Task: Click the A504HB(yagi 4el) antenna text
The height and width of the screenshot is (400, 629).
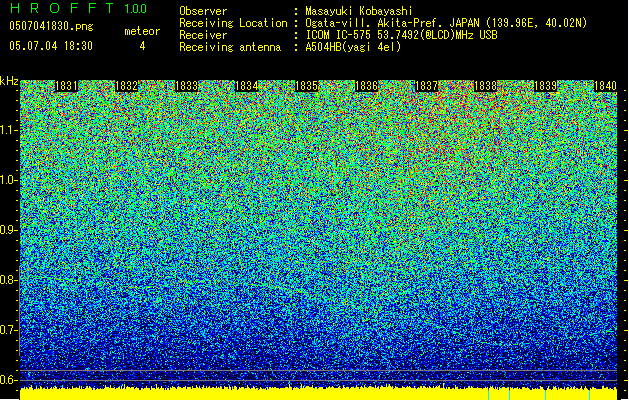Action: tap(353, 47)
